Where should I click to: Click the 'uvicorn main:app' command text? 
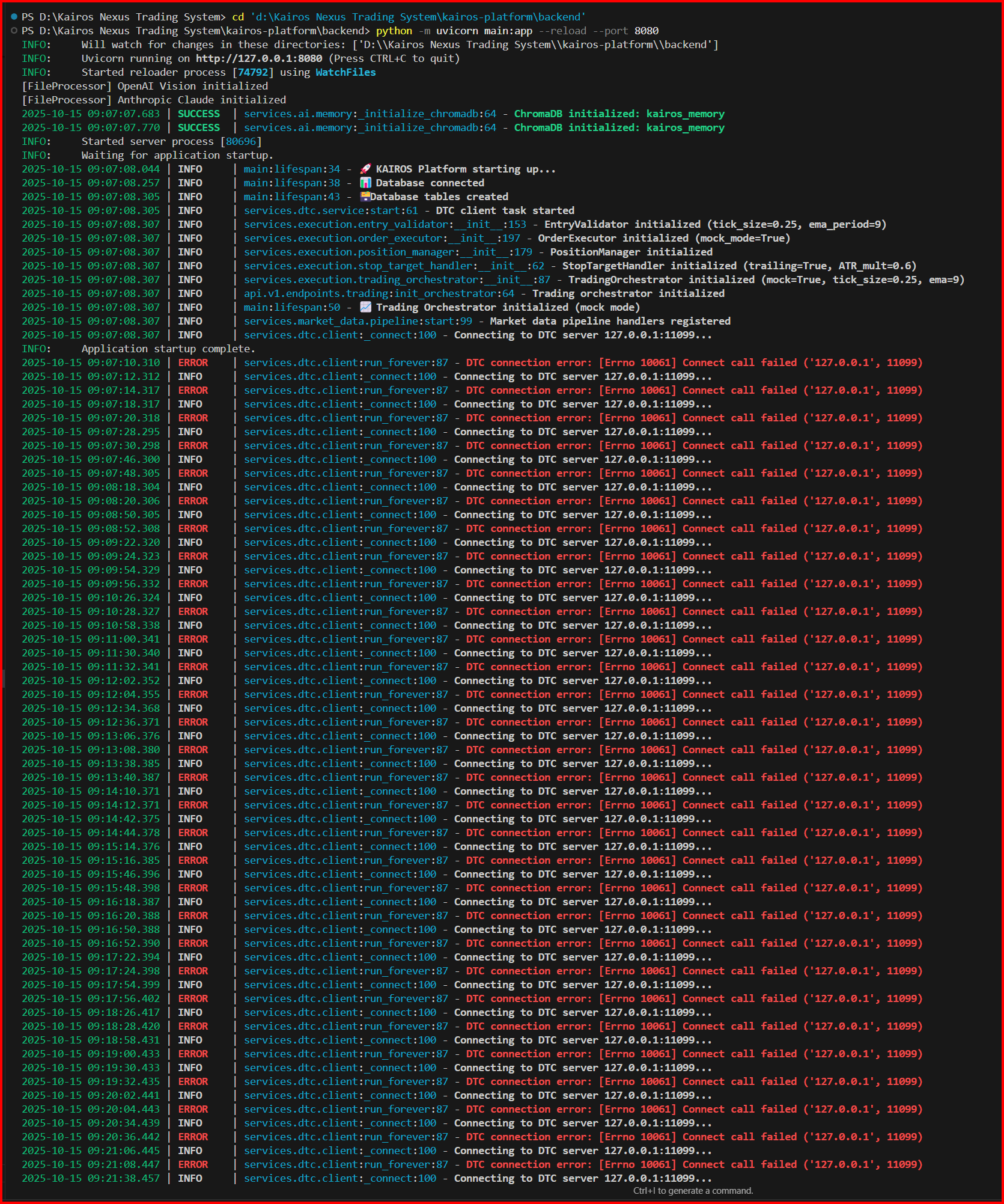coord(484,31)
